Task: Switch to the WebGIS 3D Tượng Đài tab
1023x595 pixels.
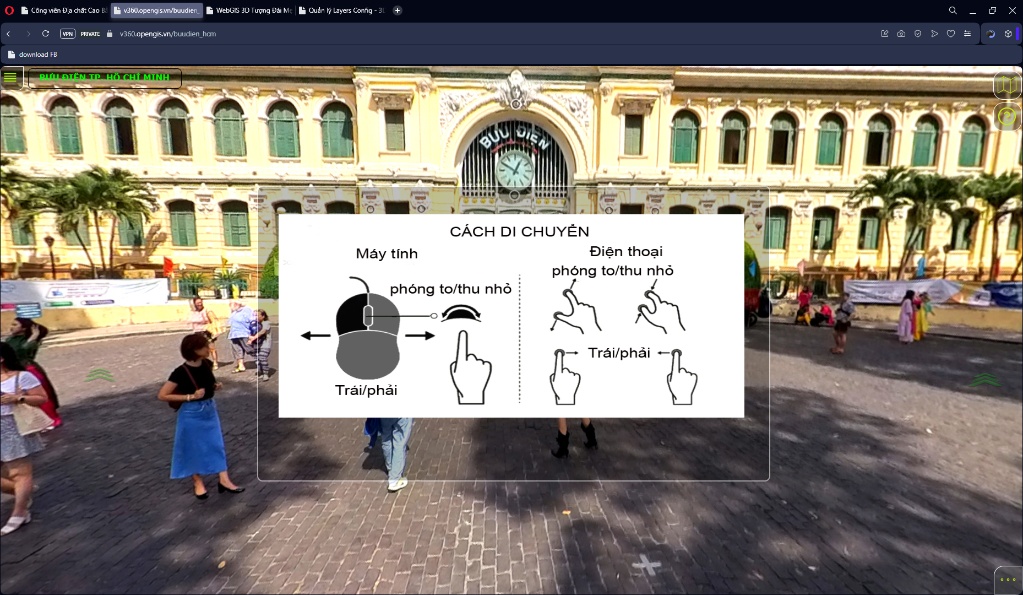Action: pyautogui.click(x=249, y=10)
